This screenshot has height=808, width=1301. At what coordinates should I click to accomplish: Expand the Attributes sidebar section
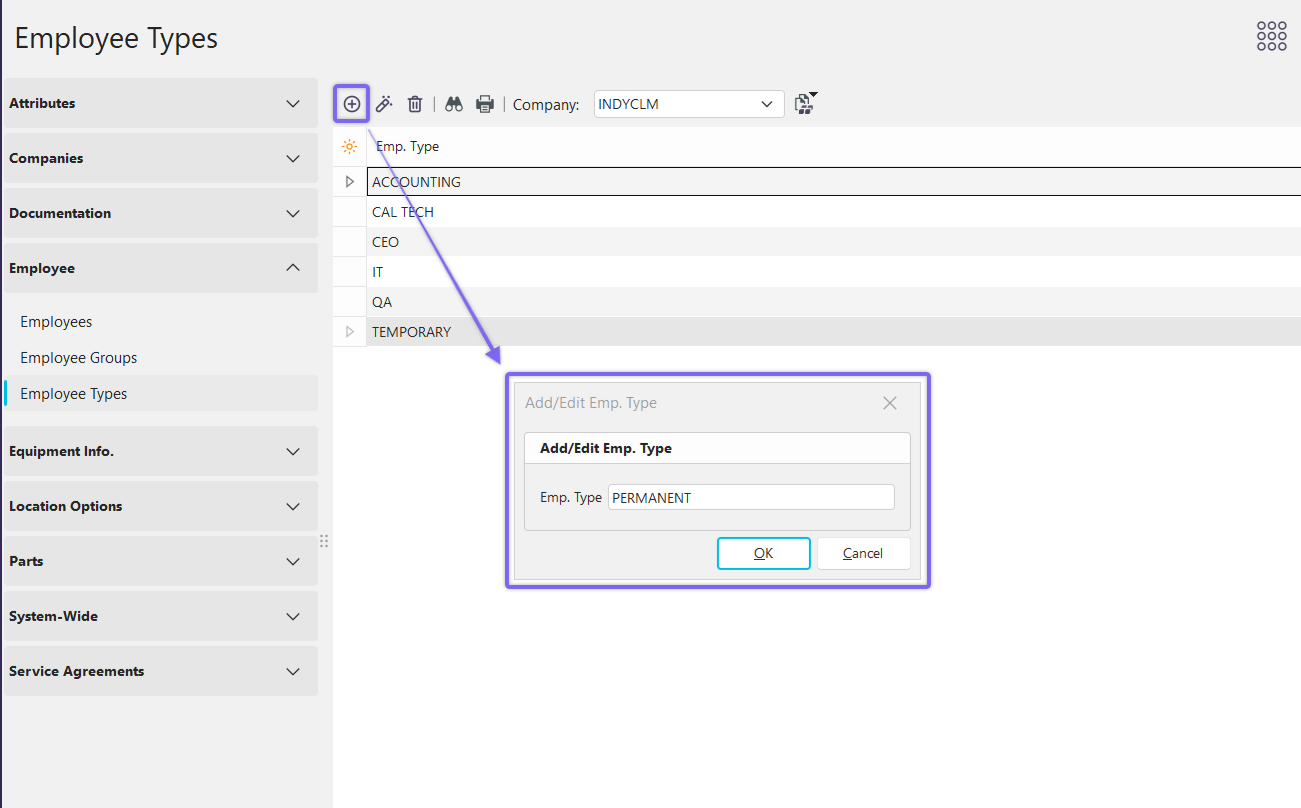160,103
